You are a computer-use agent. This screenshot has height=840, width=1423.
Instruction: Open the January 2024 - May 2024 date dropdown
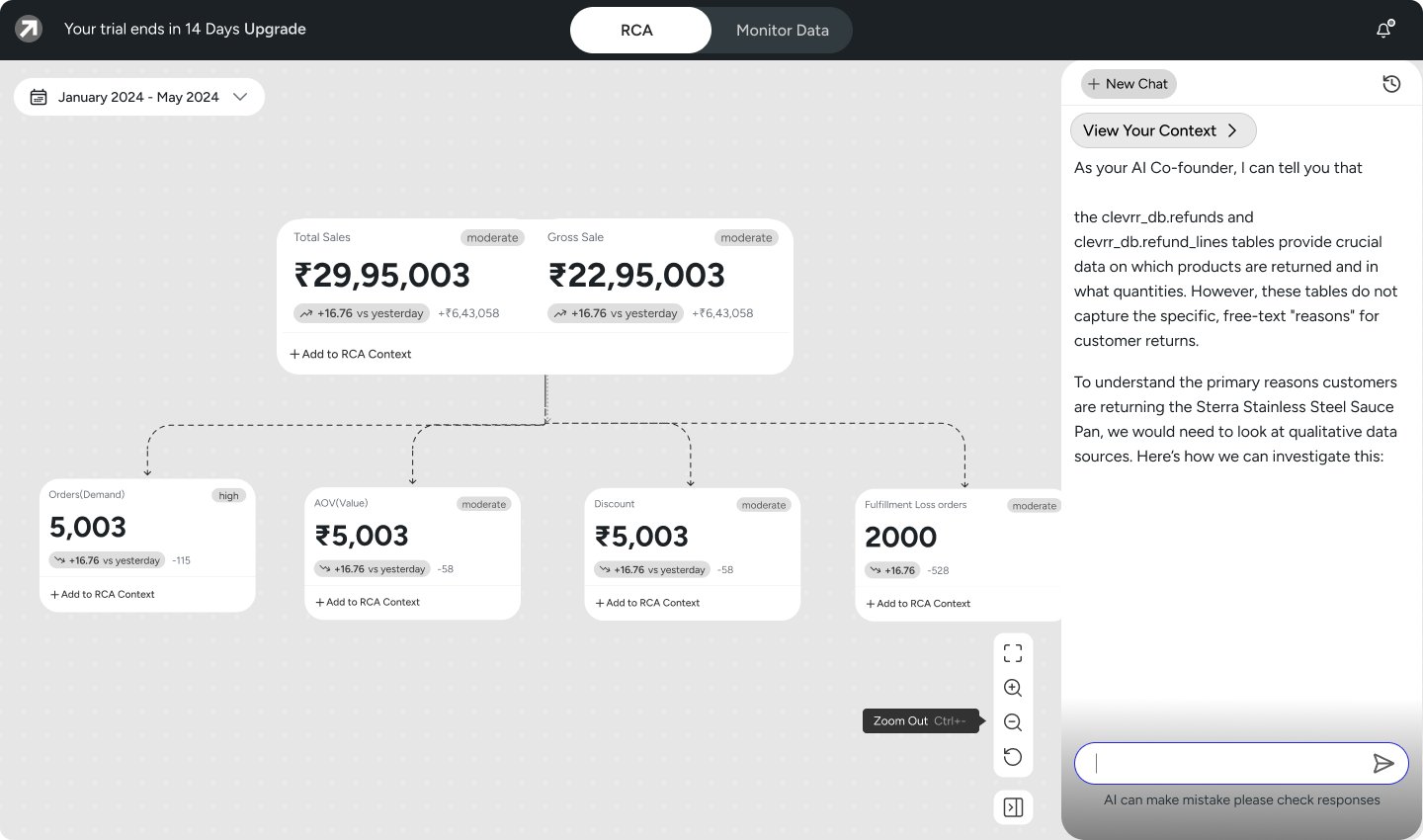(x=139, y=97)
